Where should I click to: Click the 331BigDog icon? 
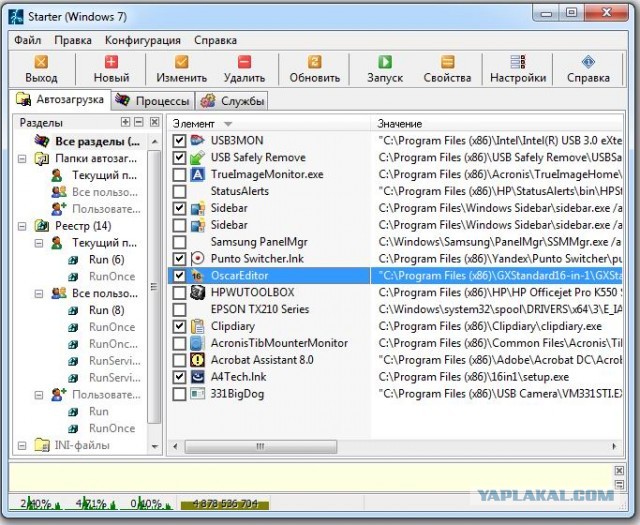[x=198, y=394]
